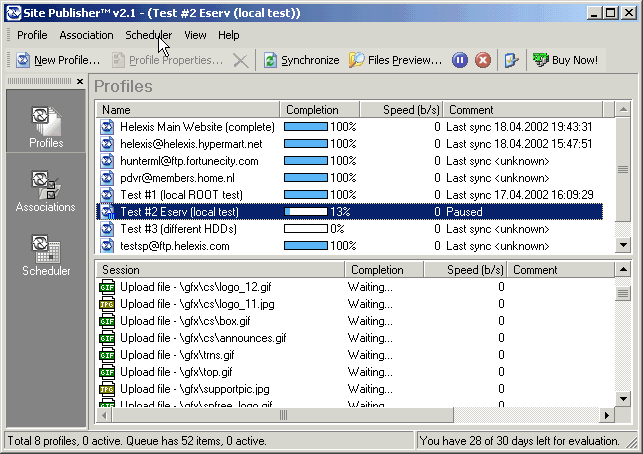Screen dimensions: 643x454
Task: Click JPG icon of logo_11.jpg upload
Action: 107,304
